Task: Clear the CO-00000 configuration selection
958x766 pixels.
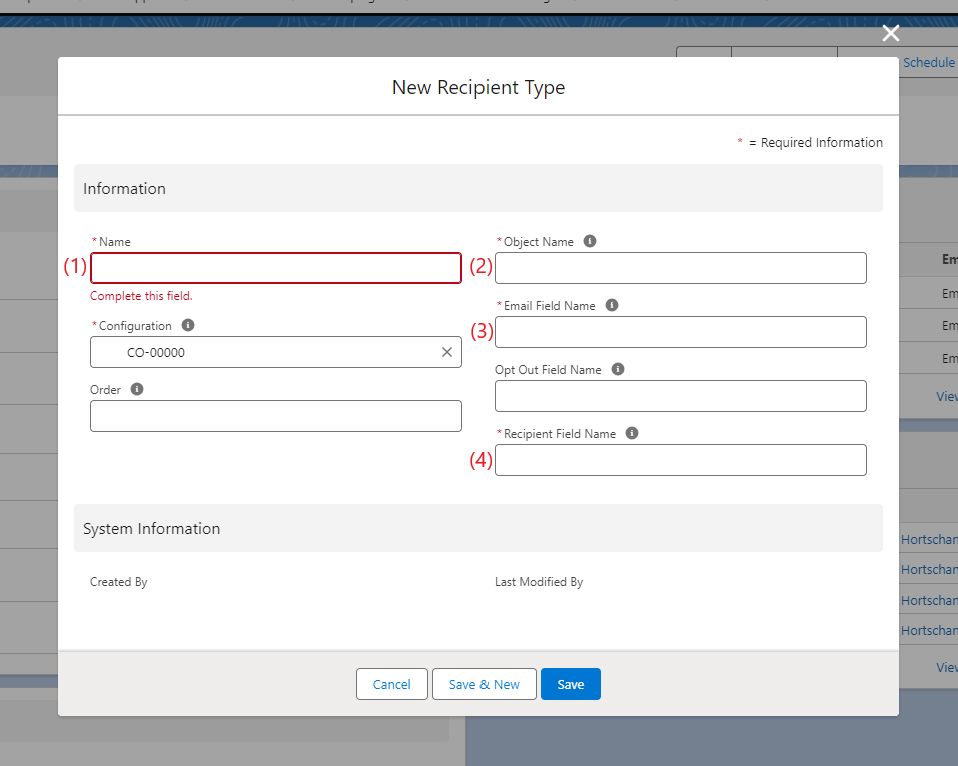Action: coord(447,352)
